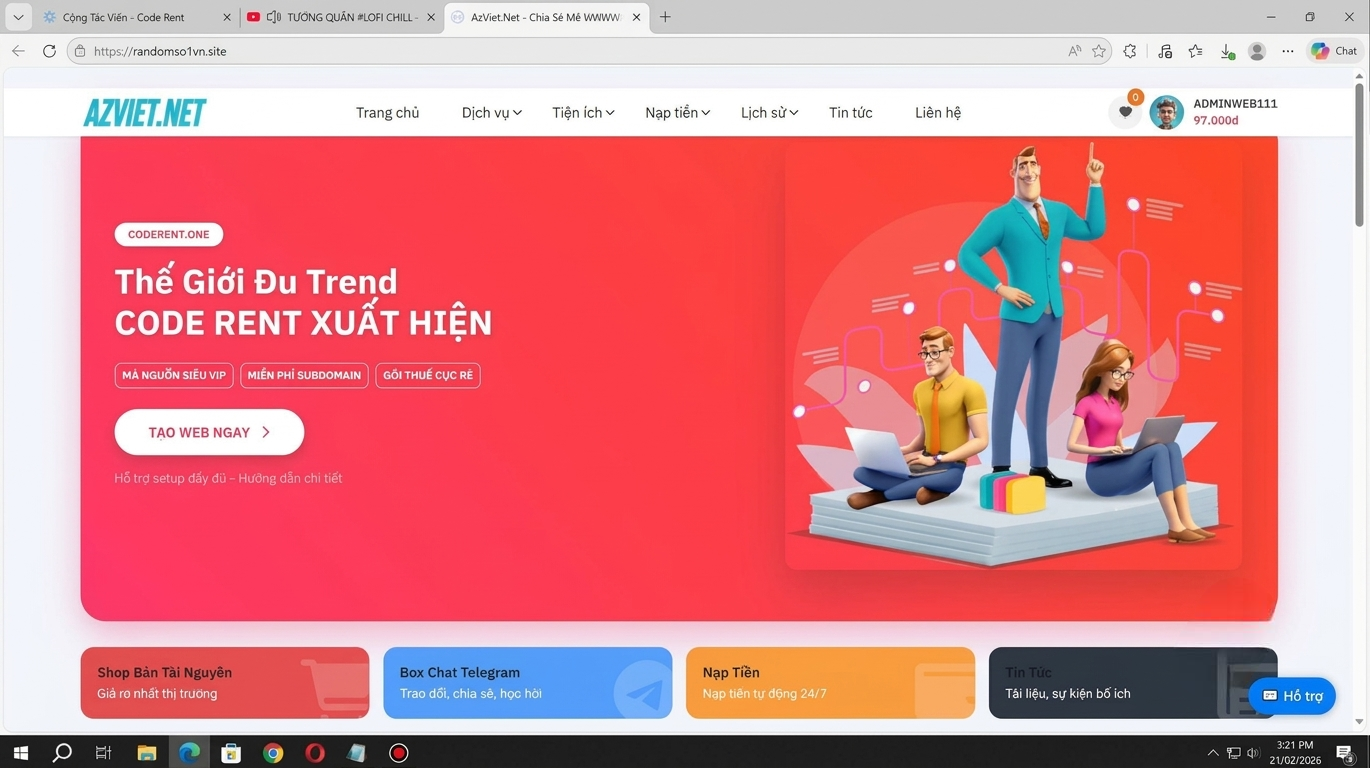Open the browser favorites list icon
The height and width of the screenshot is (768, 1370).
(x=1195, y=51)
